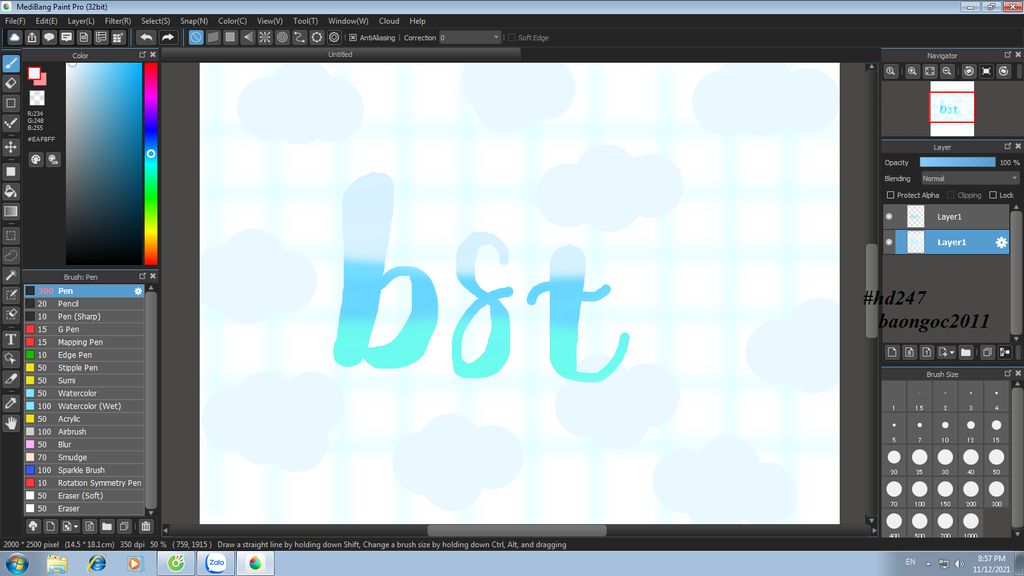Select the Airbrush brush
The image size is (1024, 576).
[x=84, y=432]
